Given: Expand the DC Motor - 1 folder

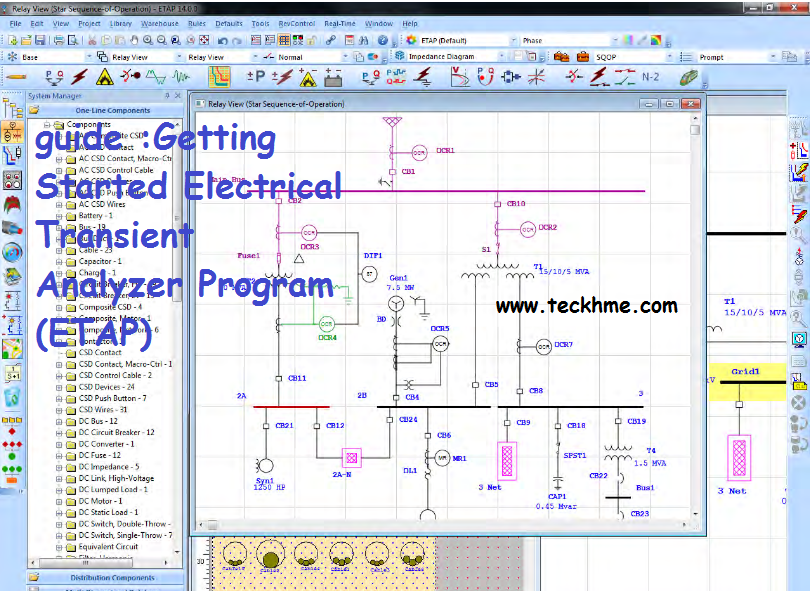Looking at the screenshot, I should 59,501.
